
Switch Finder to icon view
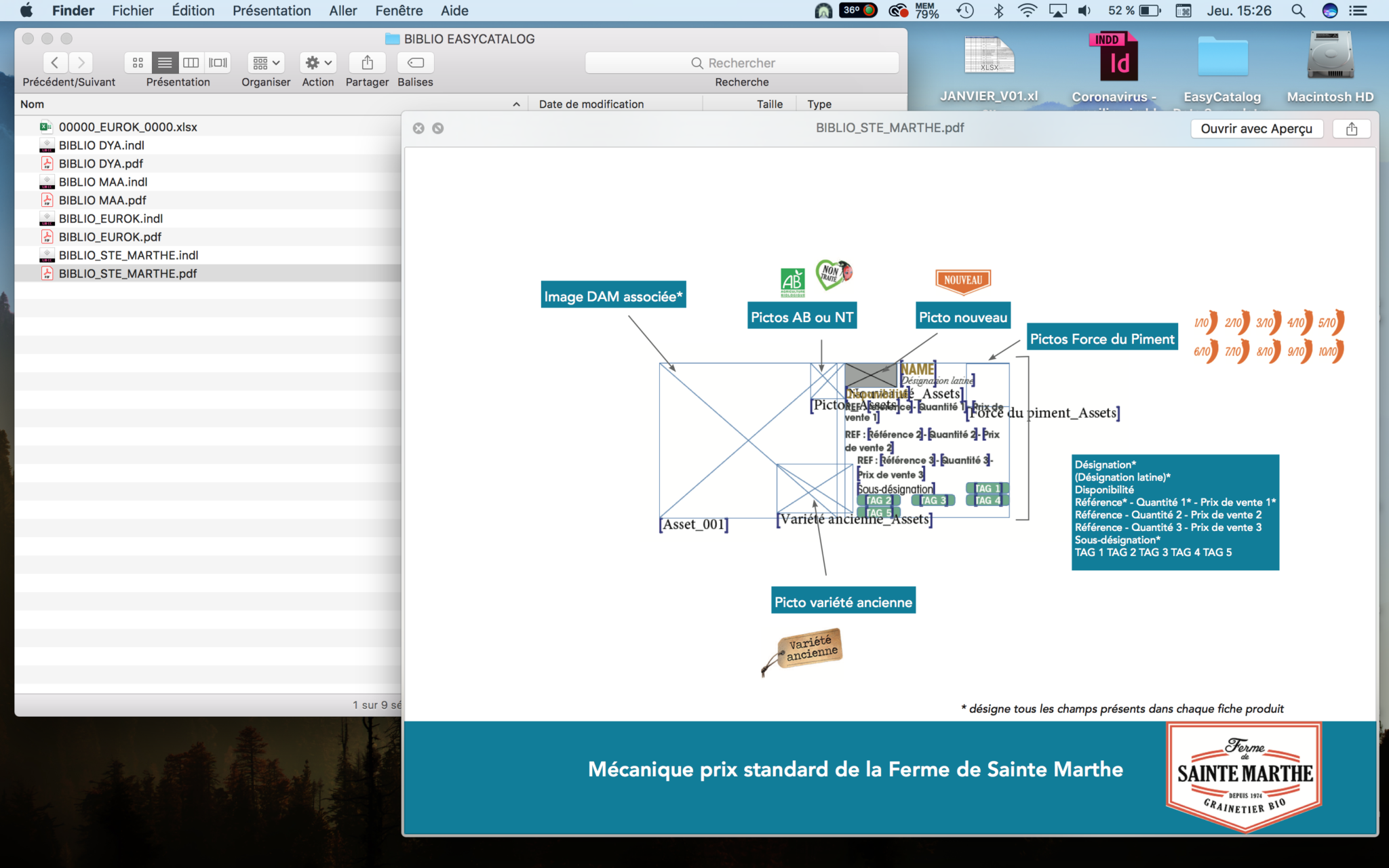pos(138,62)
